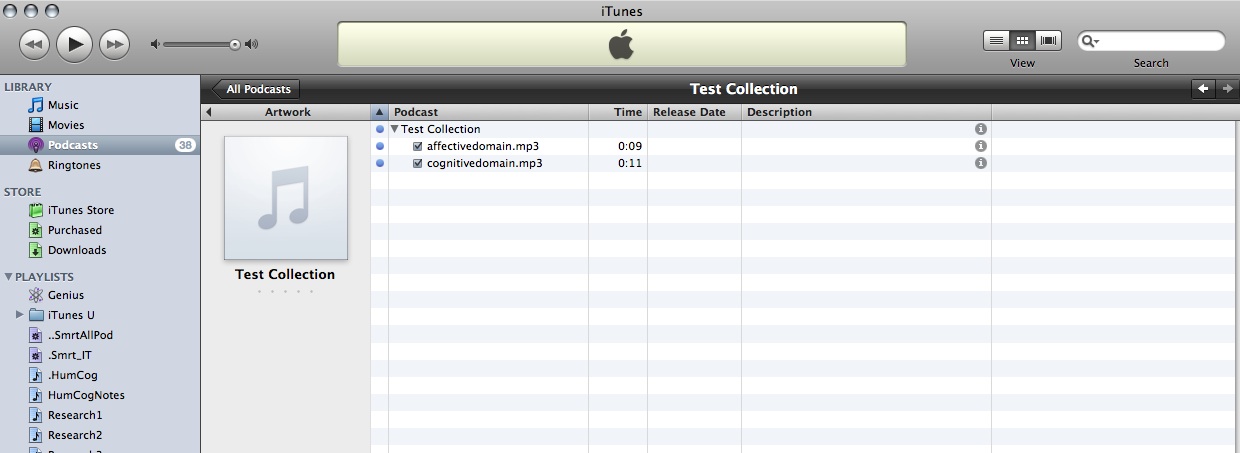This screenshot has width=1240, height=453.
Task: Click the high volume speaker icon
Action: pos(251,44)
